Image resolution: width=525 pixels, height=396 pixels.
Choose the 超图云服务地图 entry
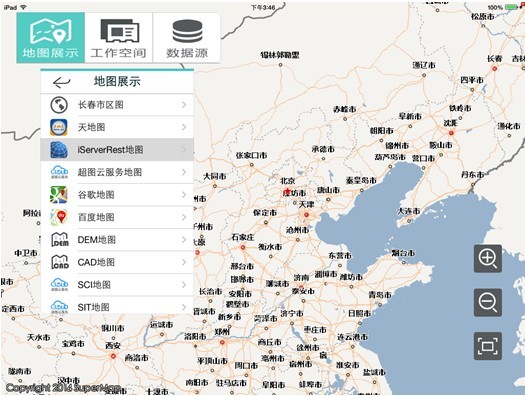[117, 172]
